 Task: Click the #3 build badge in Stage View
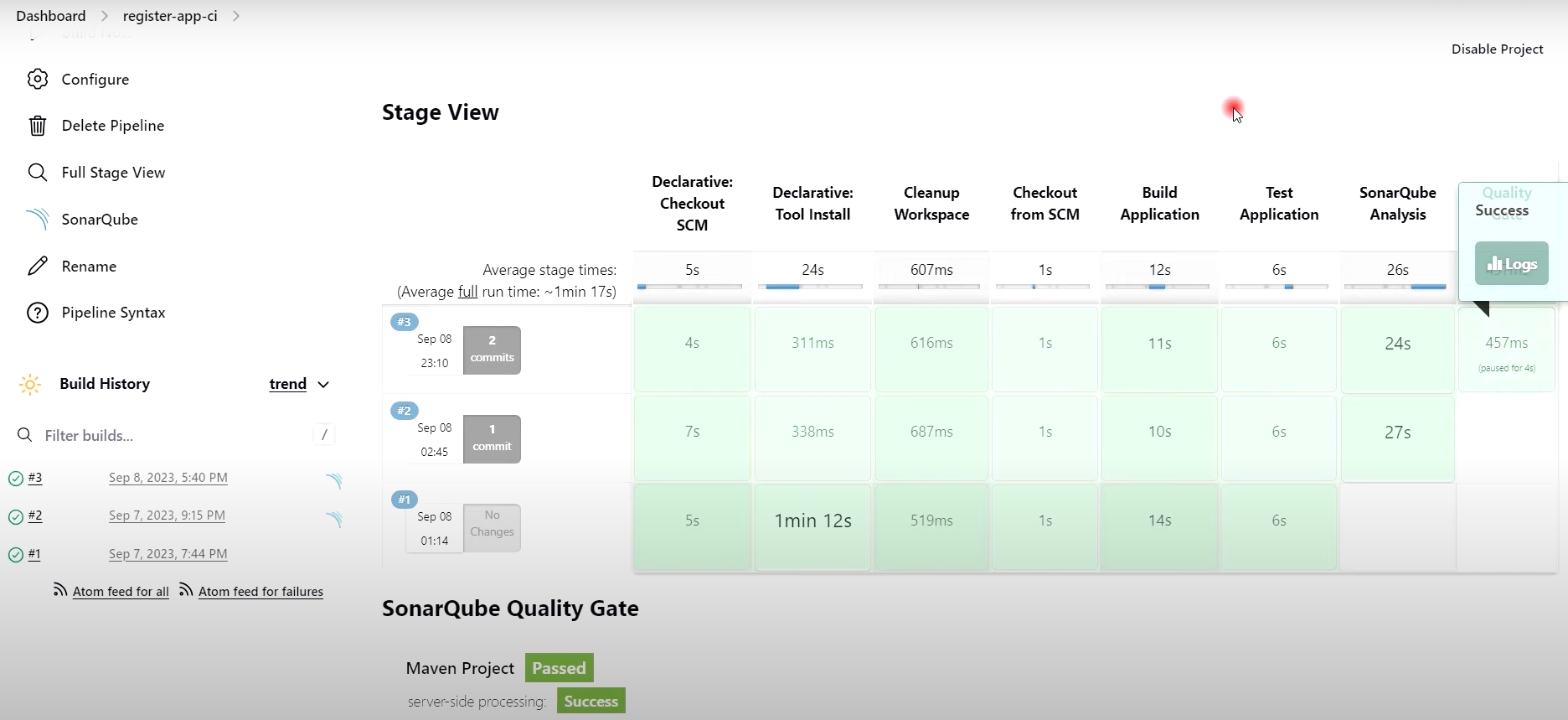404,322
